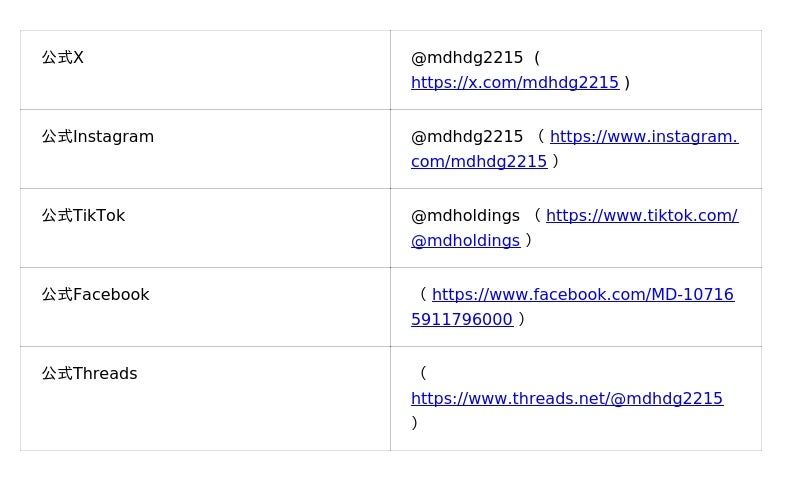Click closing parenthesis after the Instagram link
This screenshot has height=481, width=800.
555,162
